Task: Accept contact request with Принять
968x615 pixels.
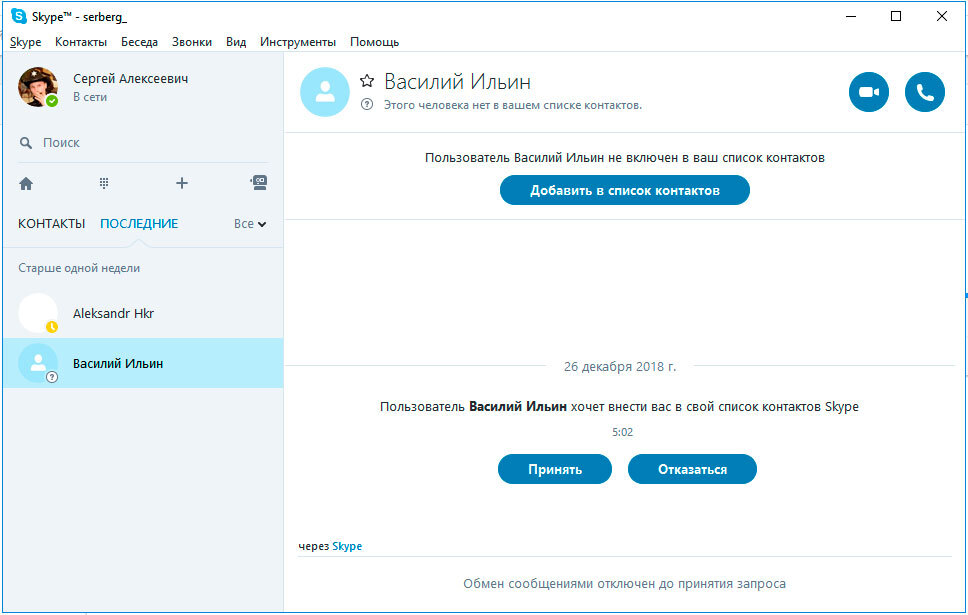Action: tap(554, 469)
